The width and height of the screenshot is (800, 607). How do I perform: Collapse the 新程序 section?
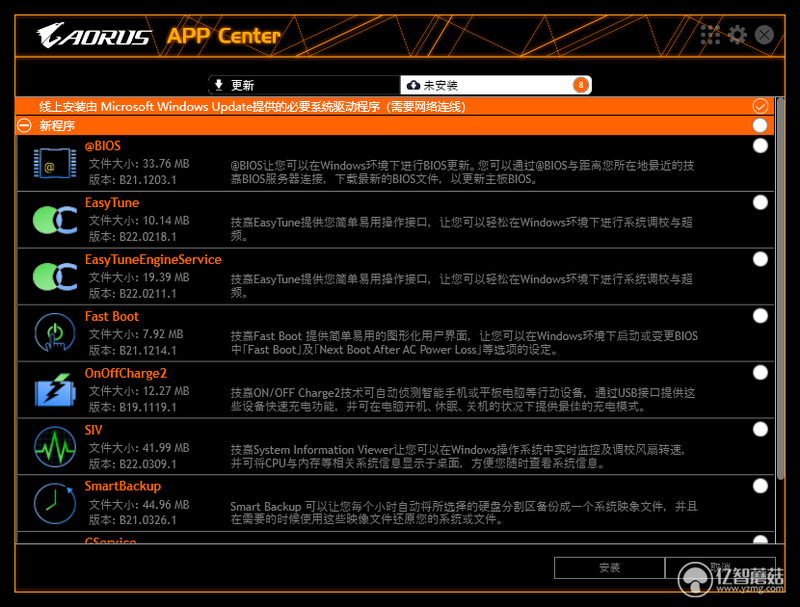(x=24, y=125)
